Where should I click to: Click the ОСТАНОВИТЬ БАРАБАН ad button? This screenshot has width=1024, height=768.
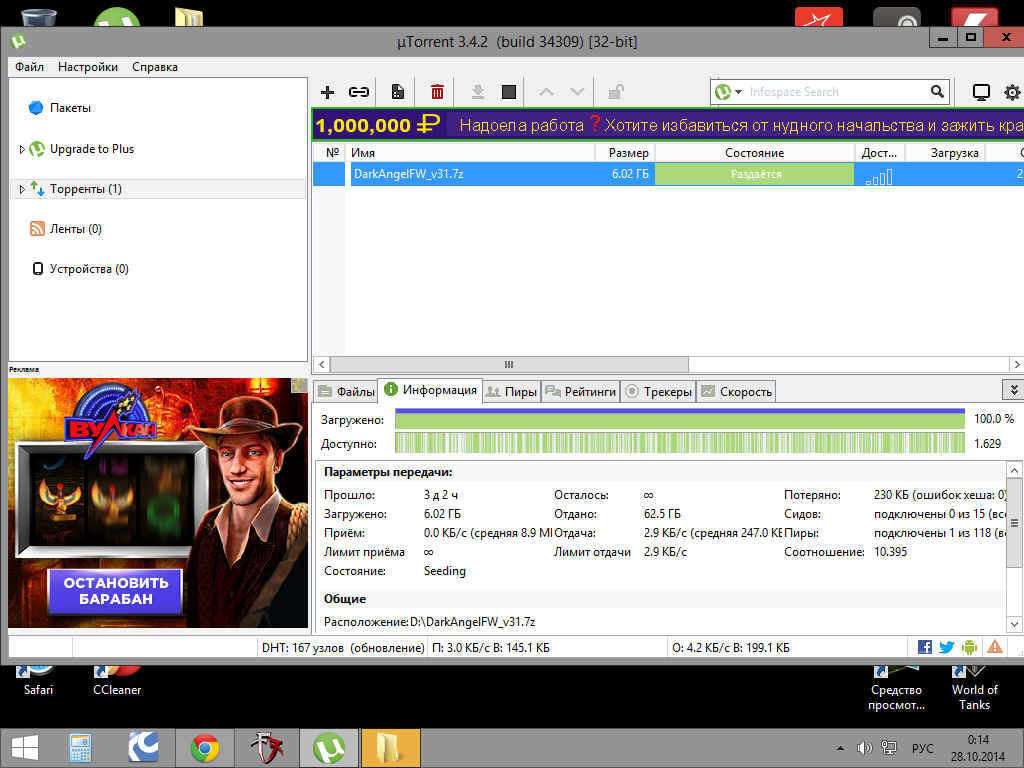point(116,590)
